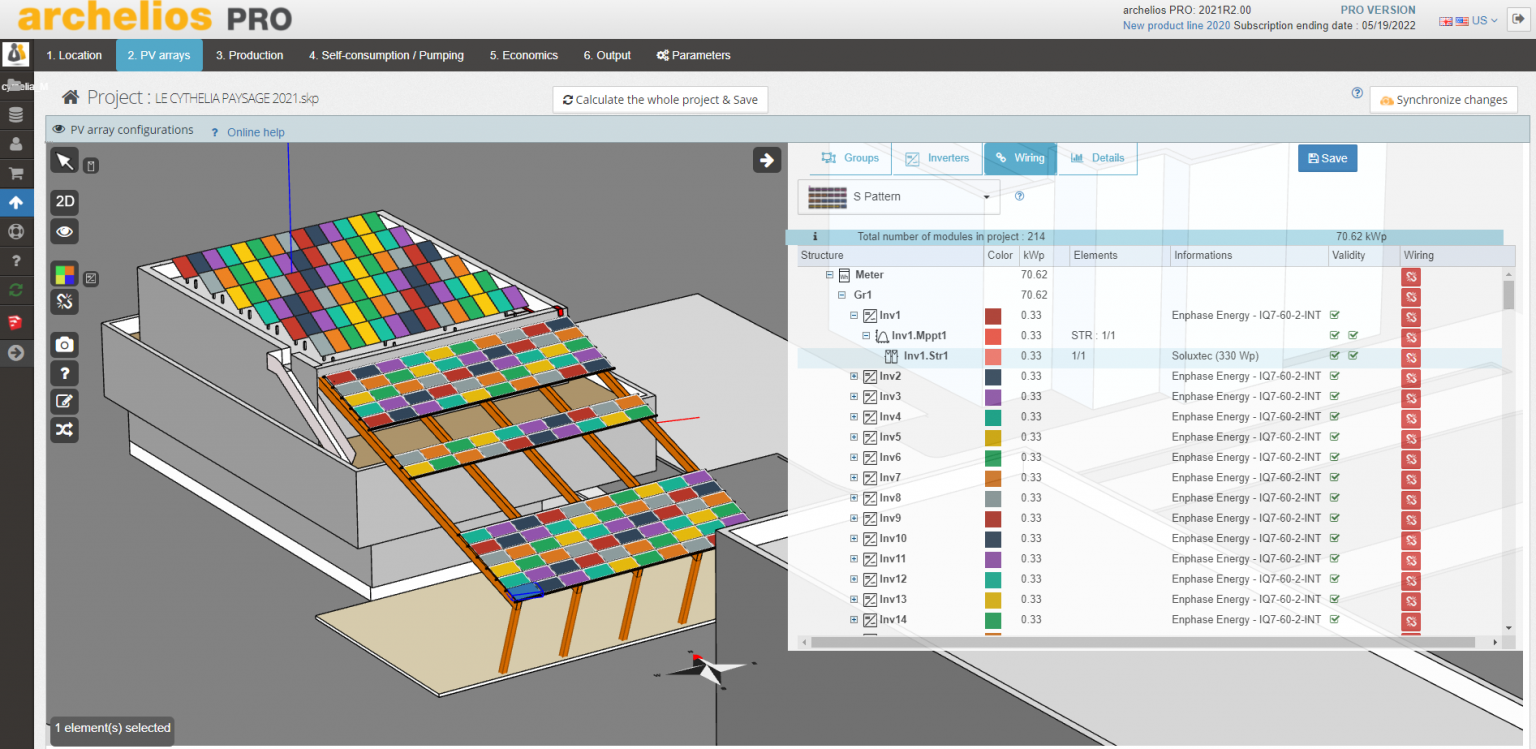1536x749 pixels.
Task: Collapse the Meter tree node
Action: (829, 275)
